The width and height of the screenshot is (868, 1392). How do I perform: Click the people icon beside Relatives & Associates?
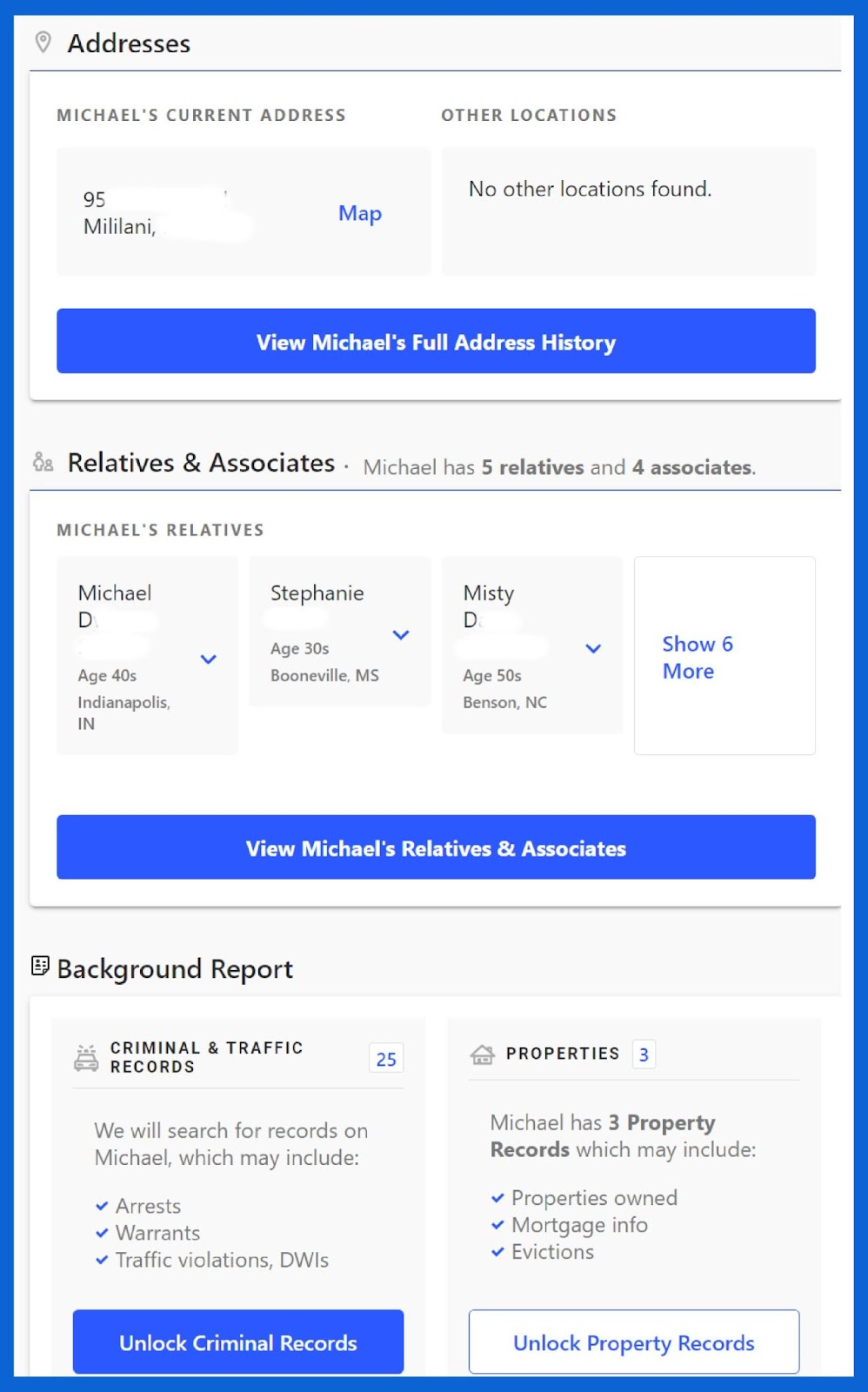pyautogui.click(x=43, y=462)
